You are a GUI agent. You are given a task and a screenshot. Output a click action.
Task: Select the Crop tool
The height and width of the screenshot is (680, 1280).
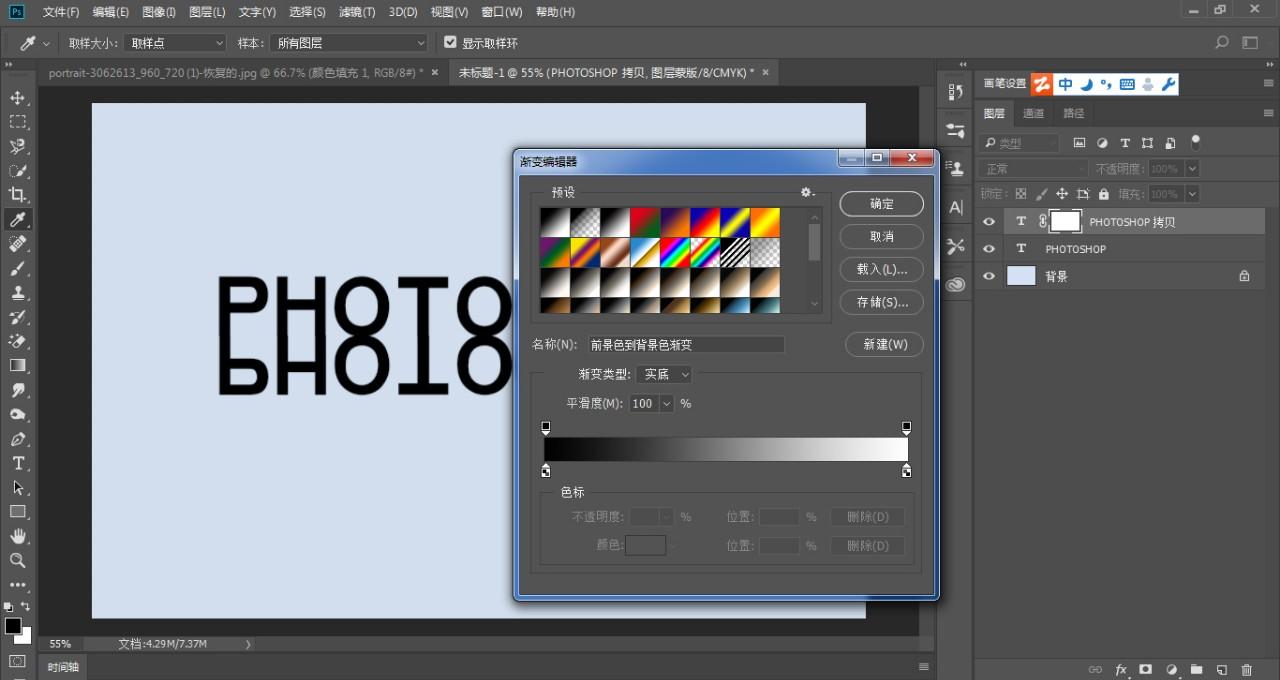tap(18, 195)
